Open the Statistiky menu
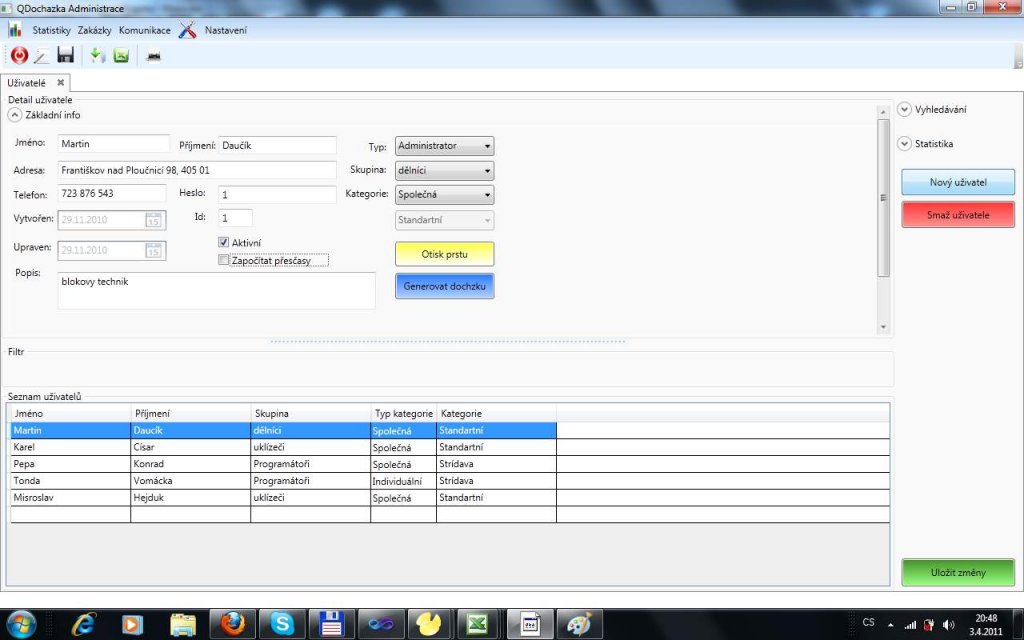This screenshot has width=1024, height=640. click(x=51, y=30)
